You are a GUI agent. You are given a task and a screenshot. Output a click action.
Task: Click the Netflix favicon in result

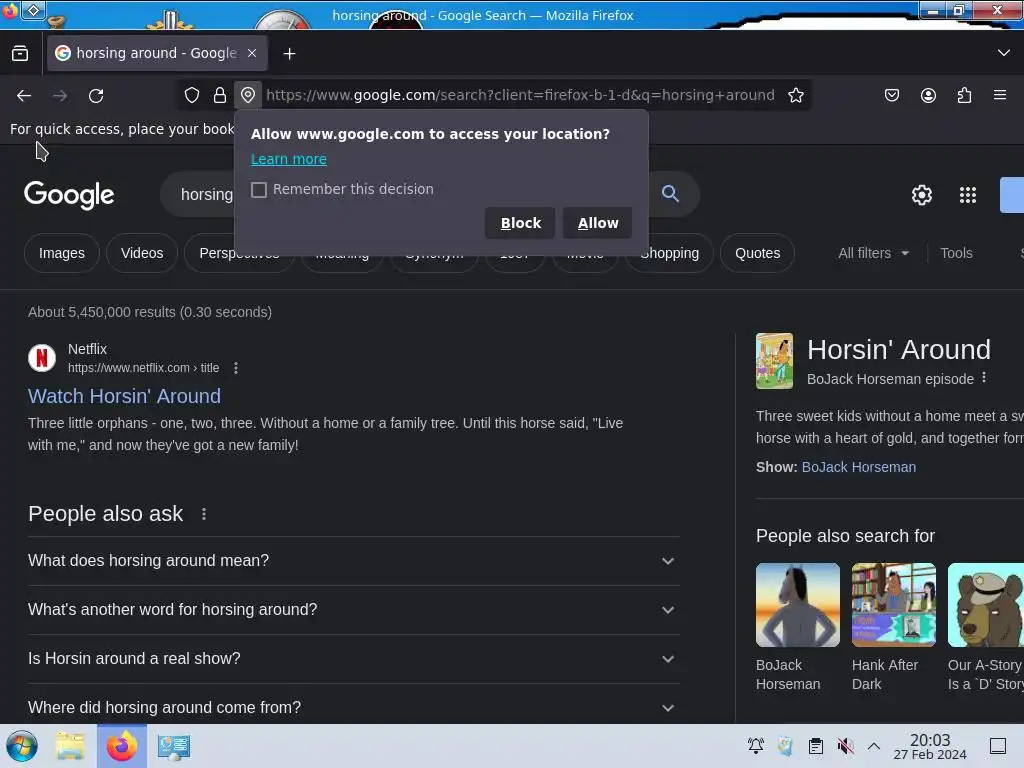pyautogui.click(x=42, y=358)
